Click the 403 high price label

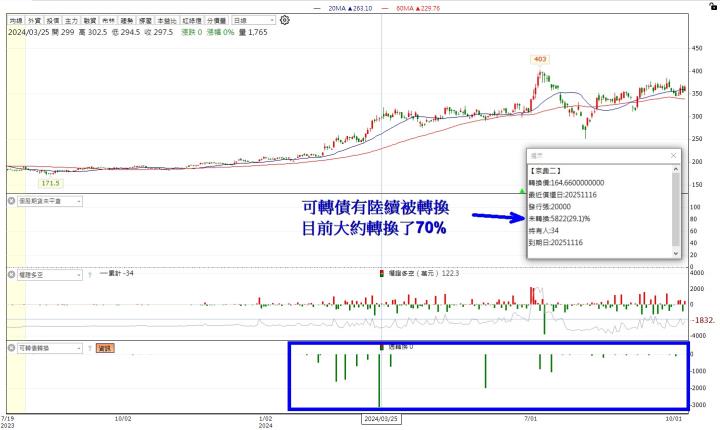pos(540,59)
